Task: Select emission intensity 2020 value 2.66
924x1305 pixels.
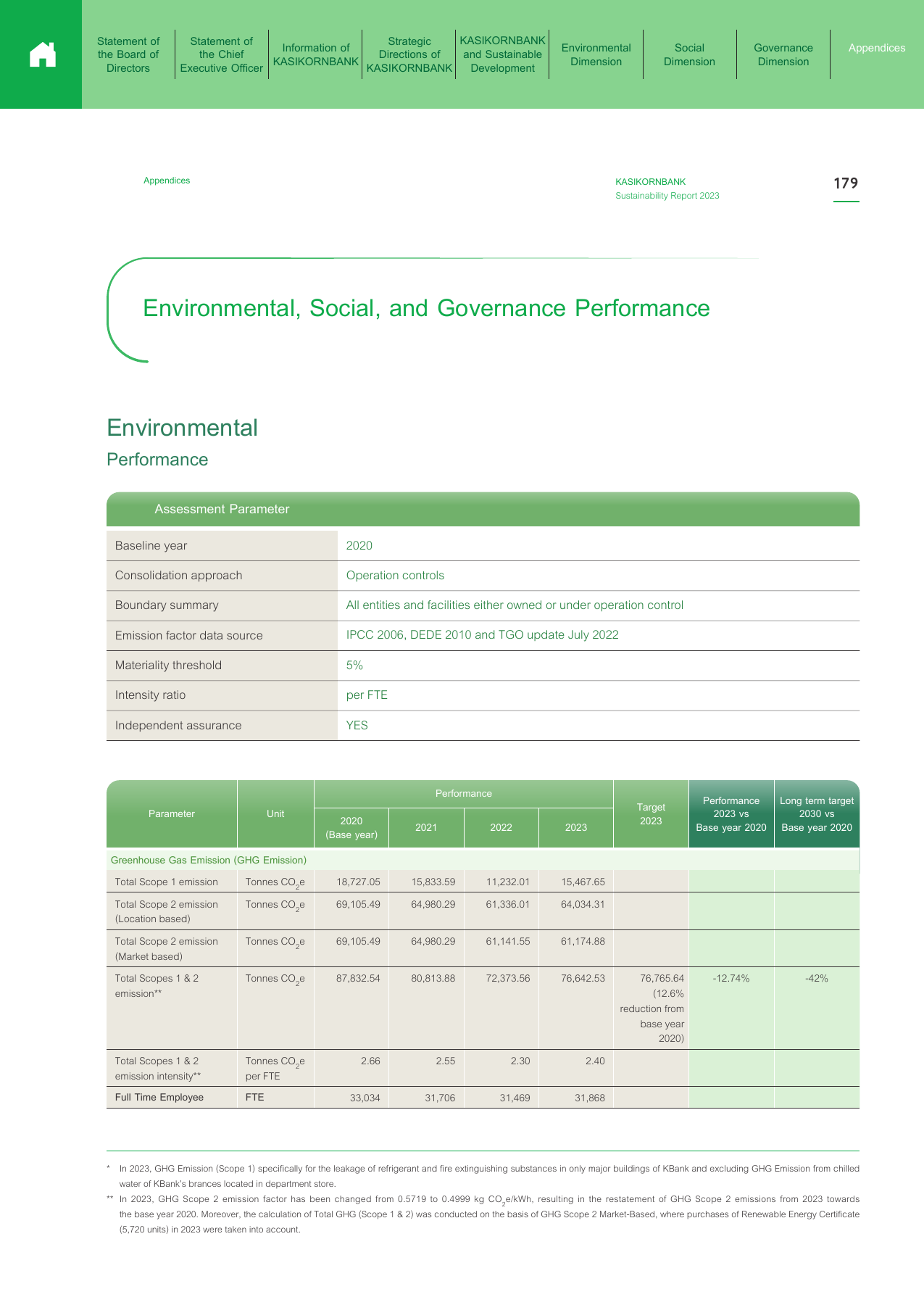Action: pos(370,1061)
